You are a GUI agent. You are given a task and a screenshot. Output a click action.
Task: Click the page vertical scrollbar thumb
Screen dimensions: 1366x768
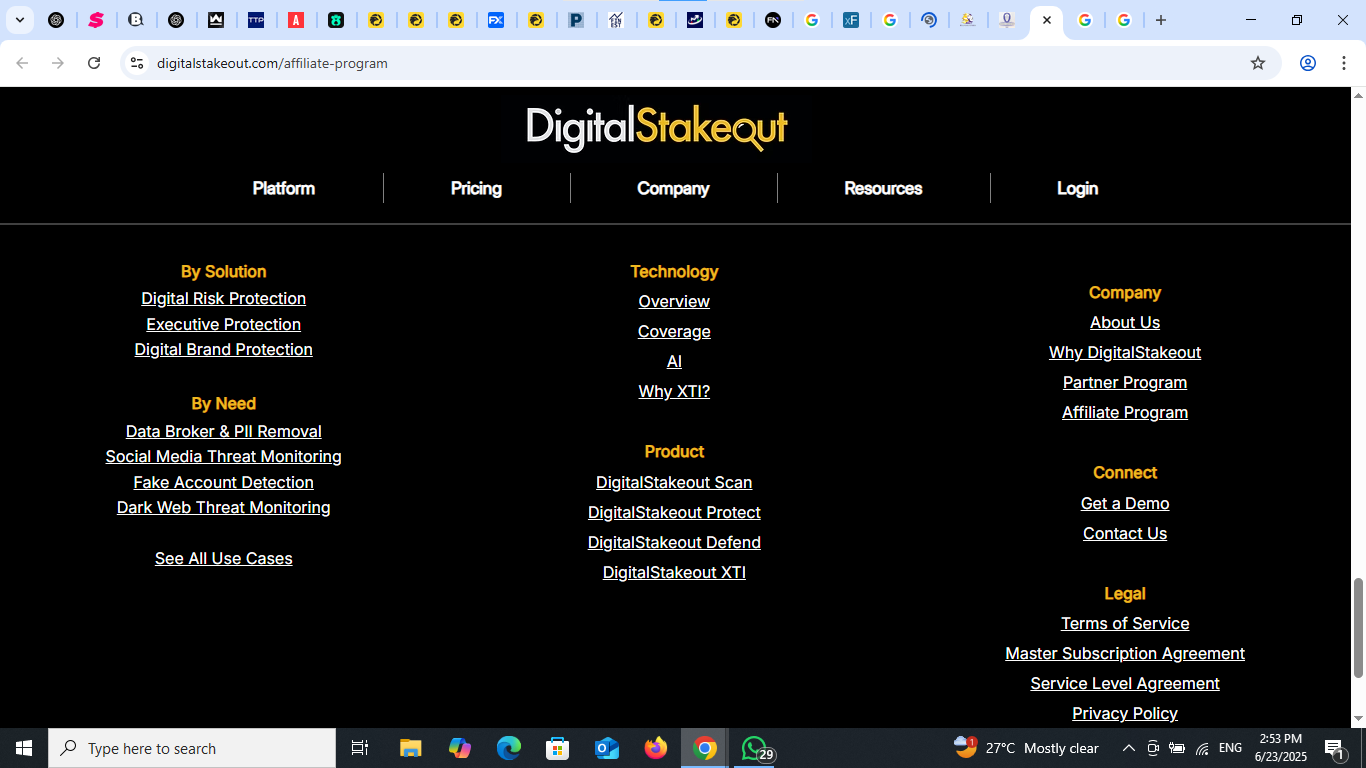point(1358,628)
